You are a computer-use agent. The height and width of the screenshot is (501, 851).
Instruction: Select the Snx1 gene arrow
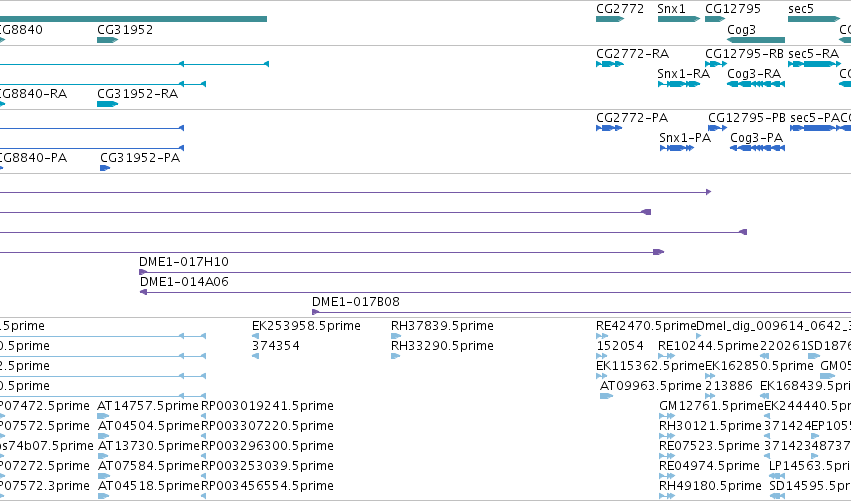[x=678, y=19]
